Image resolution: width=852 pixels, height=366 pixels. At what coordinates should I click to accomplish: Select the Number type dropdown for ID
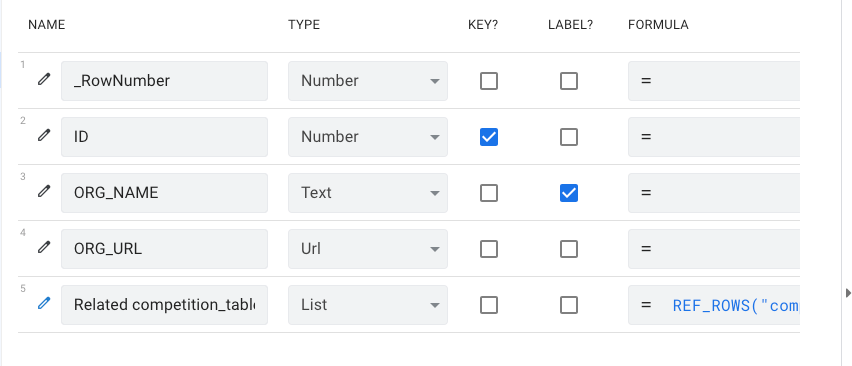[368, 137]
